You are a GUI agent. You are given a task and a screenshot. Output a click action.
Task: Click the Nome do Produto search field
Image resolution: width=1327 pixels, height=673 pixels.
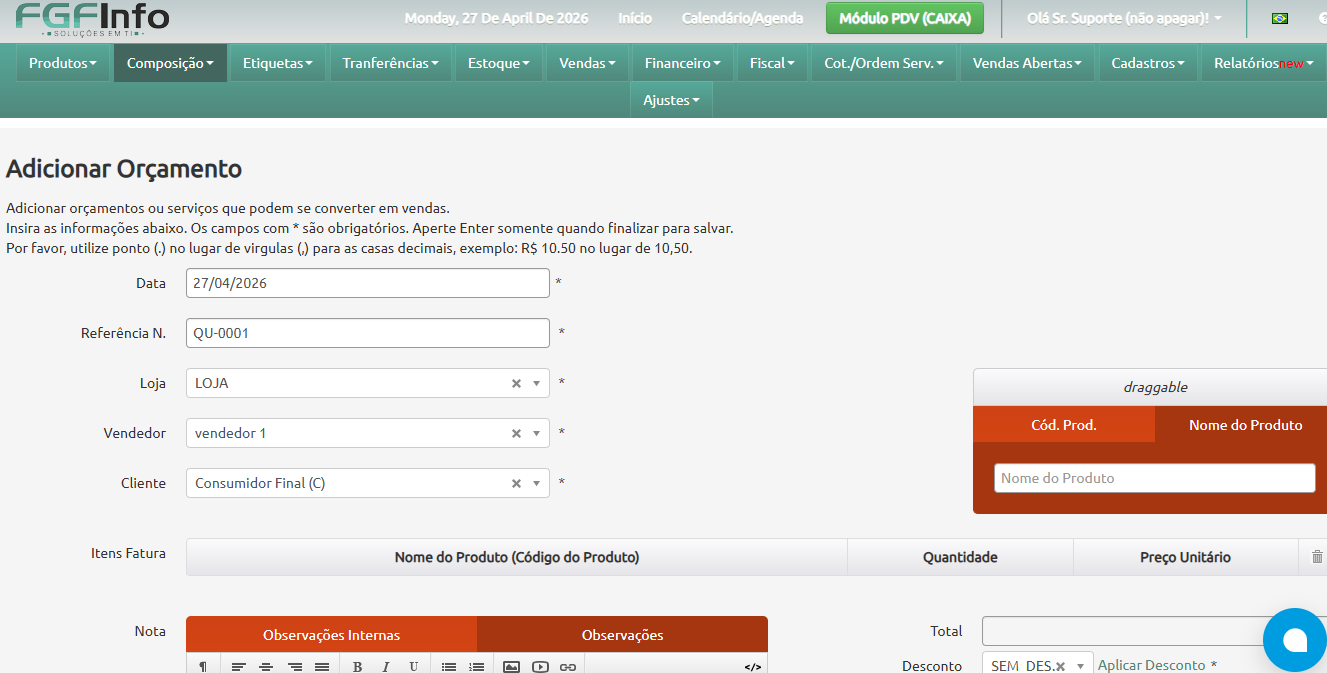[x=1155, y=478]
